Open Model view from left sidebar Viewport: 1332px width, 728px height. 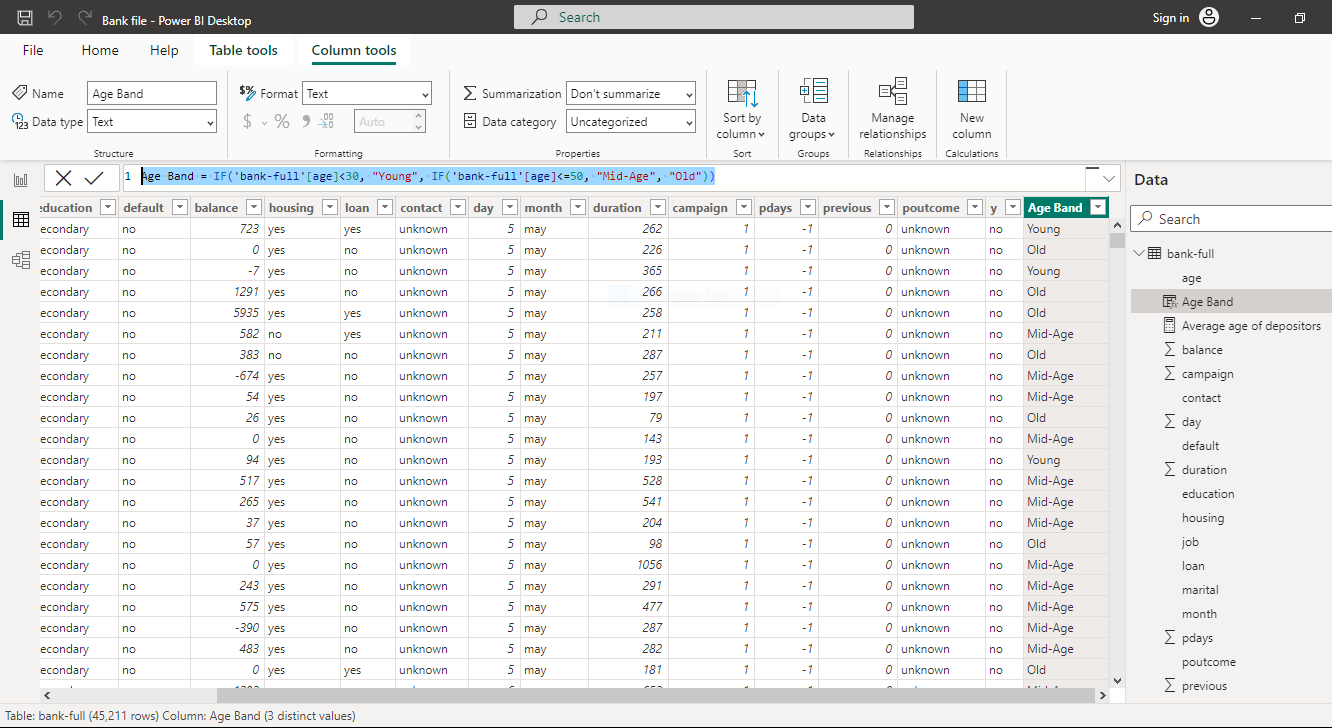[20, 258]
